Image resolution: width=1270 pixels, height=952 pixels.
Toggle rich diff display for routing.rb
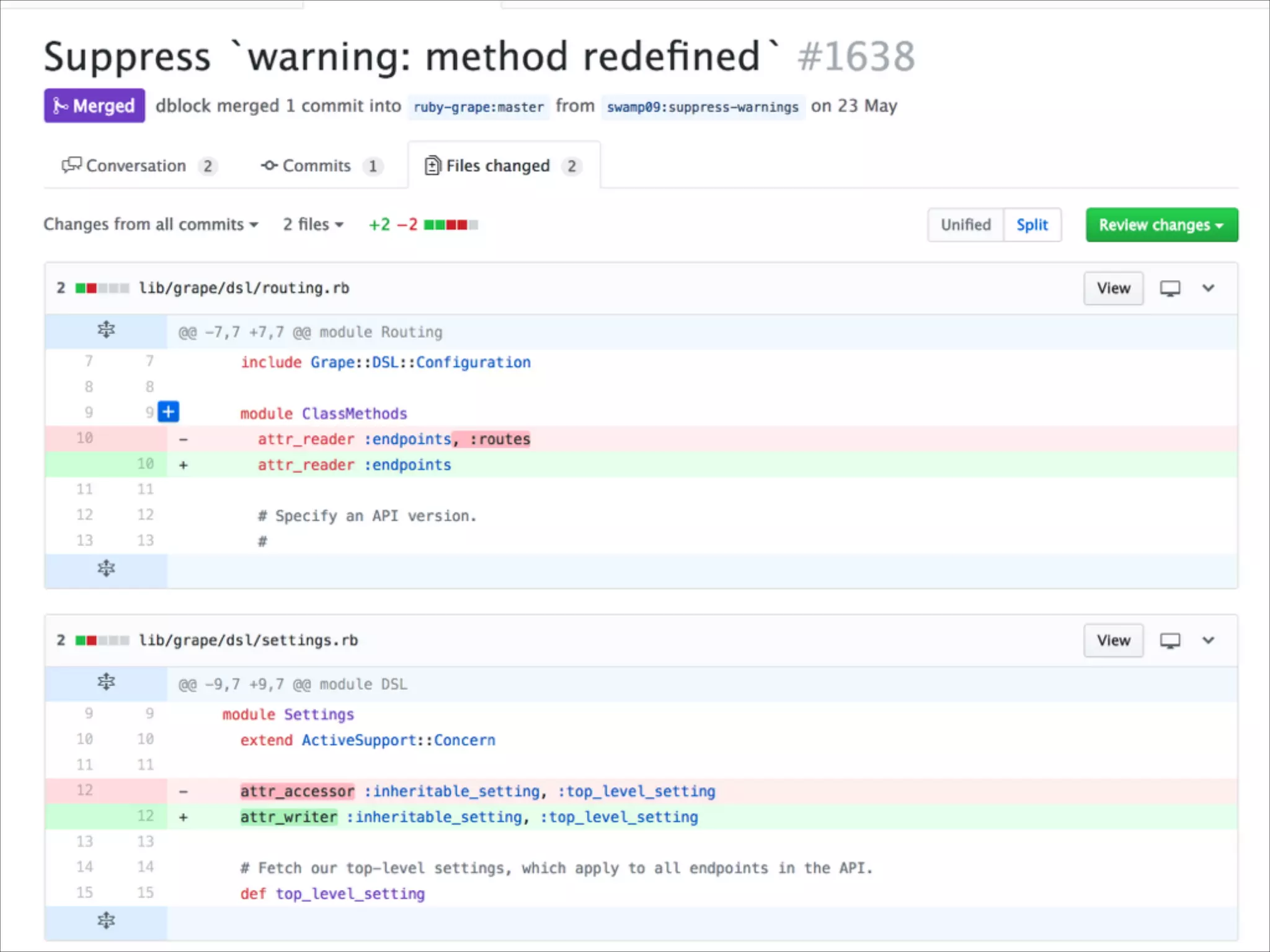tap(1170, 288)
